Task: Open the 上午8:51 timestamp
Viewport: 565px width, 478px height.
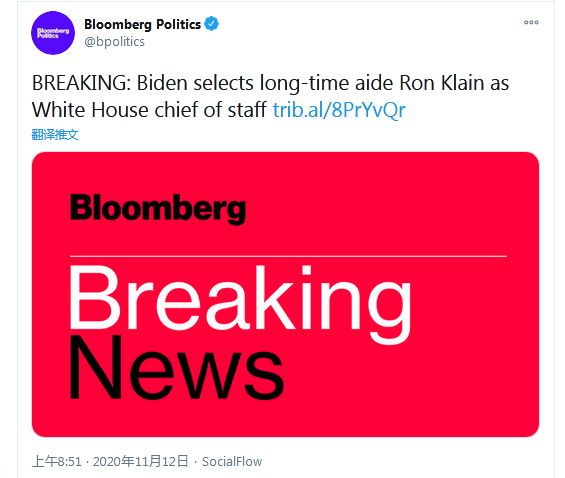Action: (57, 461)
